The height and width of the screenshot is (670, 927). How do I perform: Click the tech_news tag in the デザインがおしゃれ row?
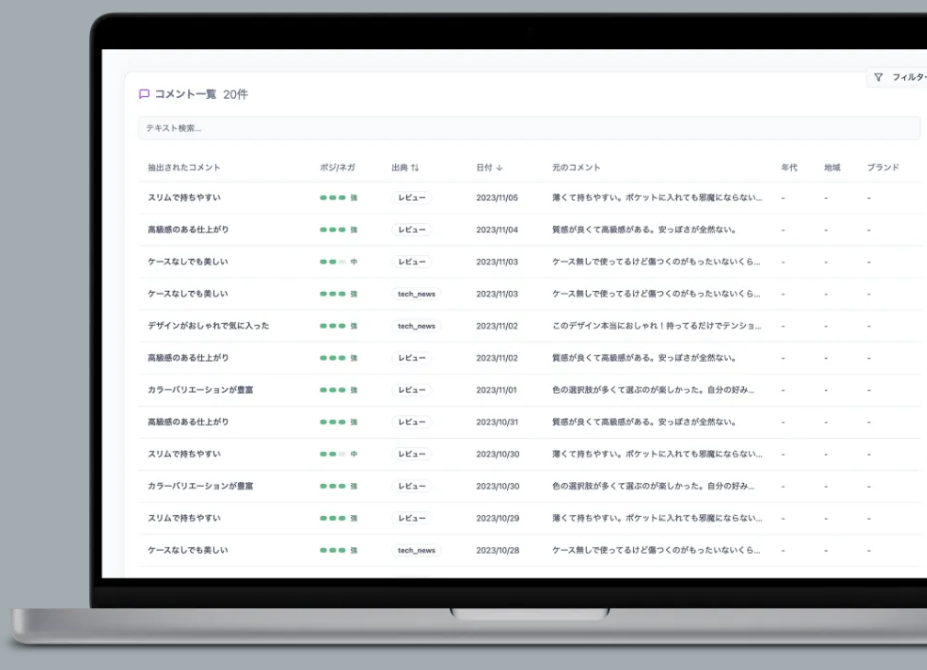[x=416, y=326]
